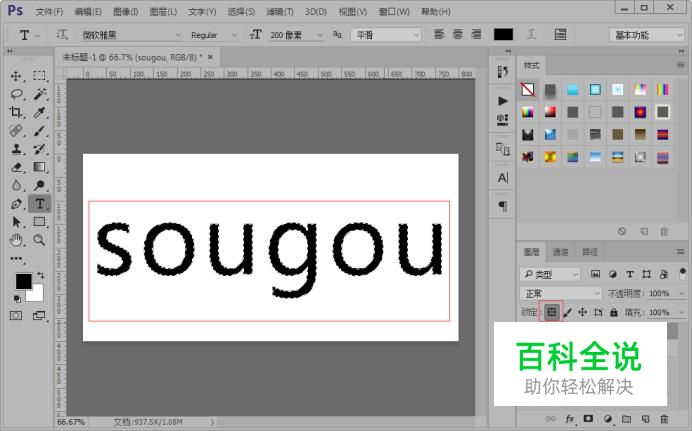Open the font size dropdown 200 像素
The height and width of the screenshot is (431, 692).
[x=296, y=35]
